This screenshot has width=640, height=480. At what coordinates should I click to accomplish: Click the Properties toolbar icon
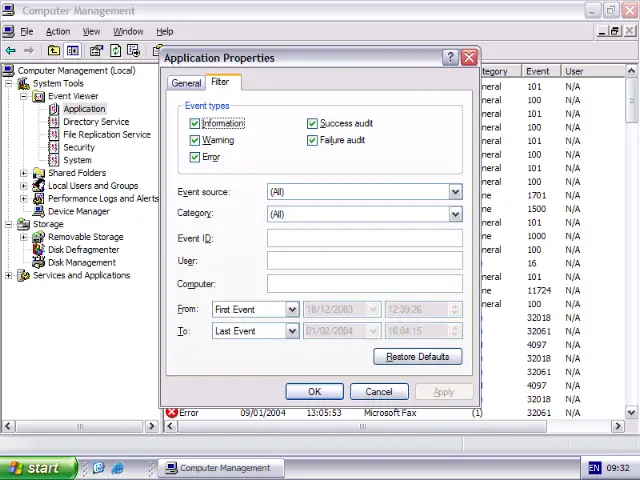[x=96, y=51]
